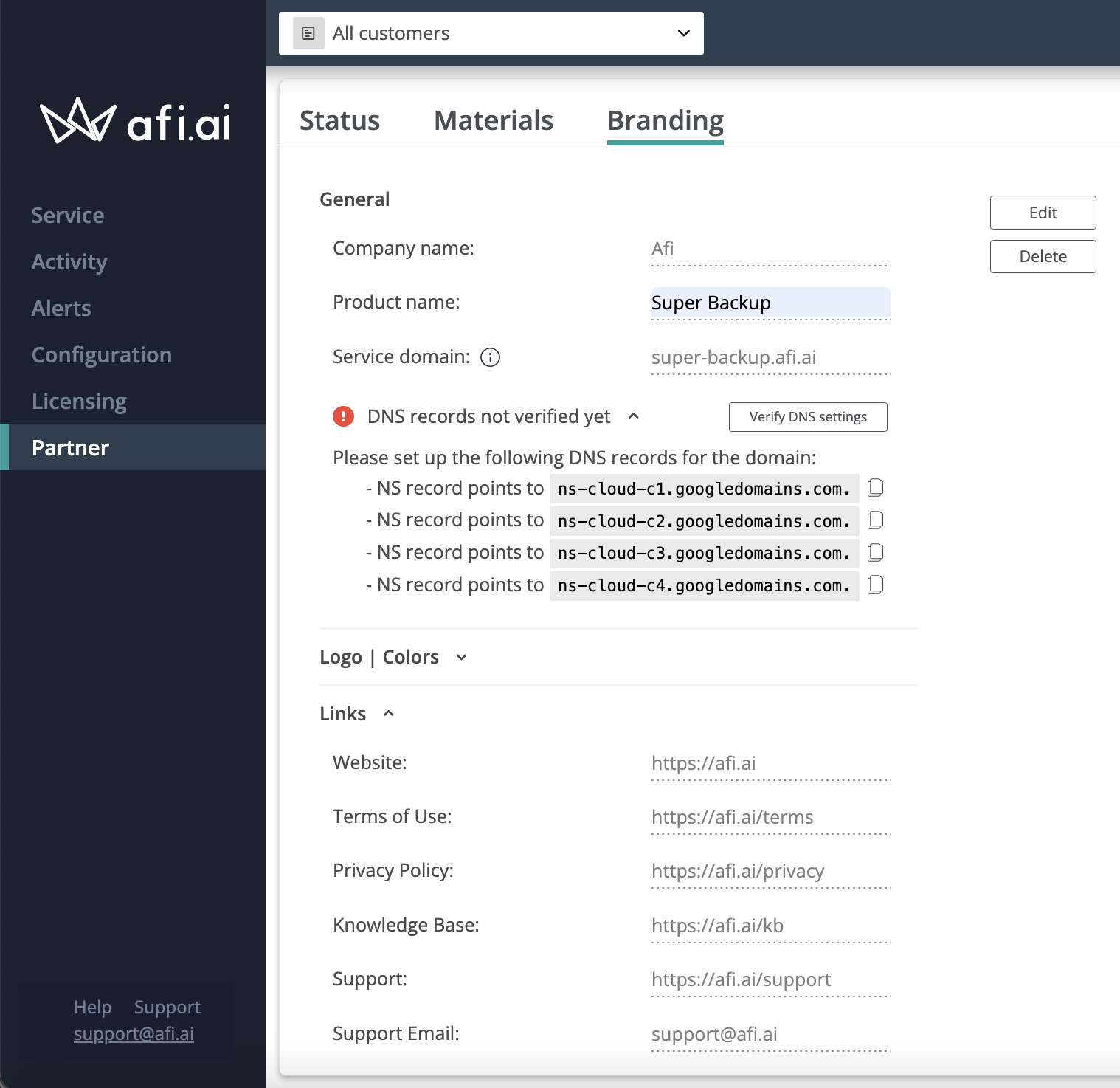The height and width of the screenshot is (1088, 1120).
Task: Switch to the Status tab
Action: [339, 120]
